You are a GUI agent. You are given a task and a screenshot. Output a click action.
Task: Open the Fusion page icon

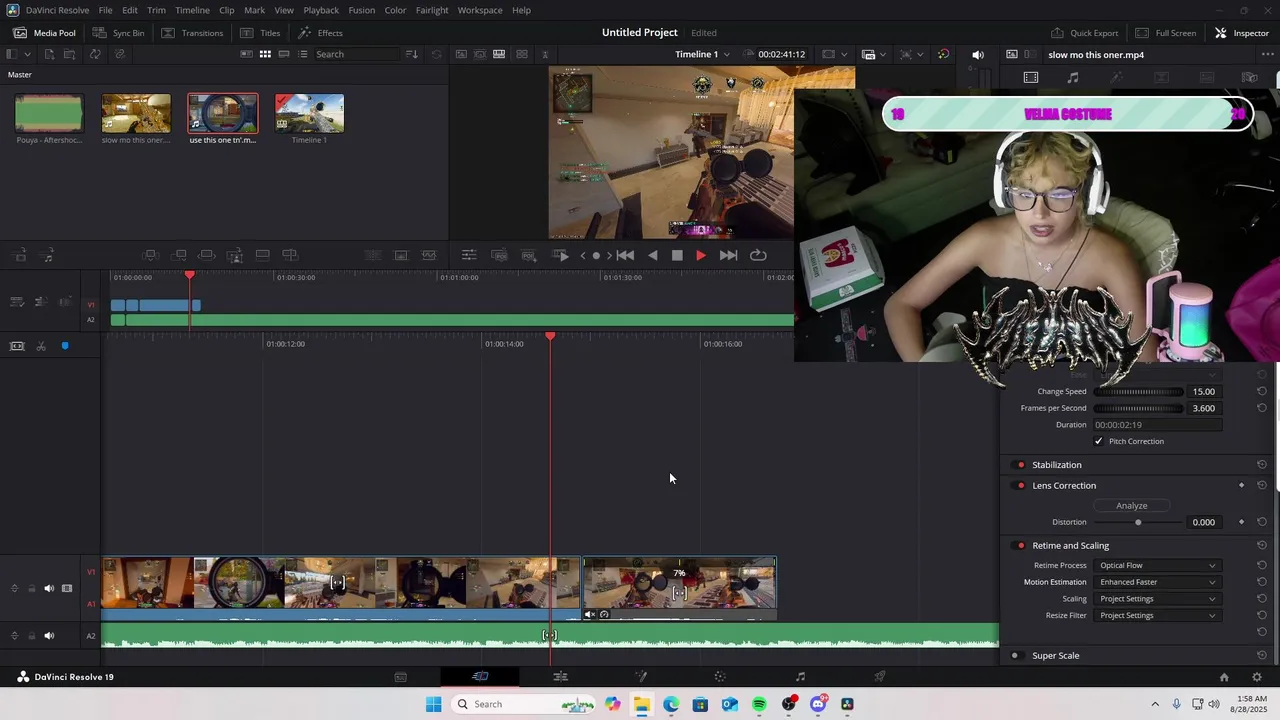[x=641, y=677]
